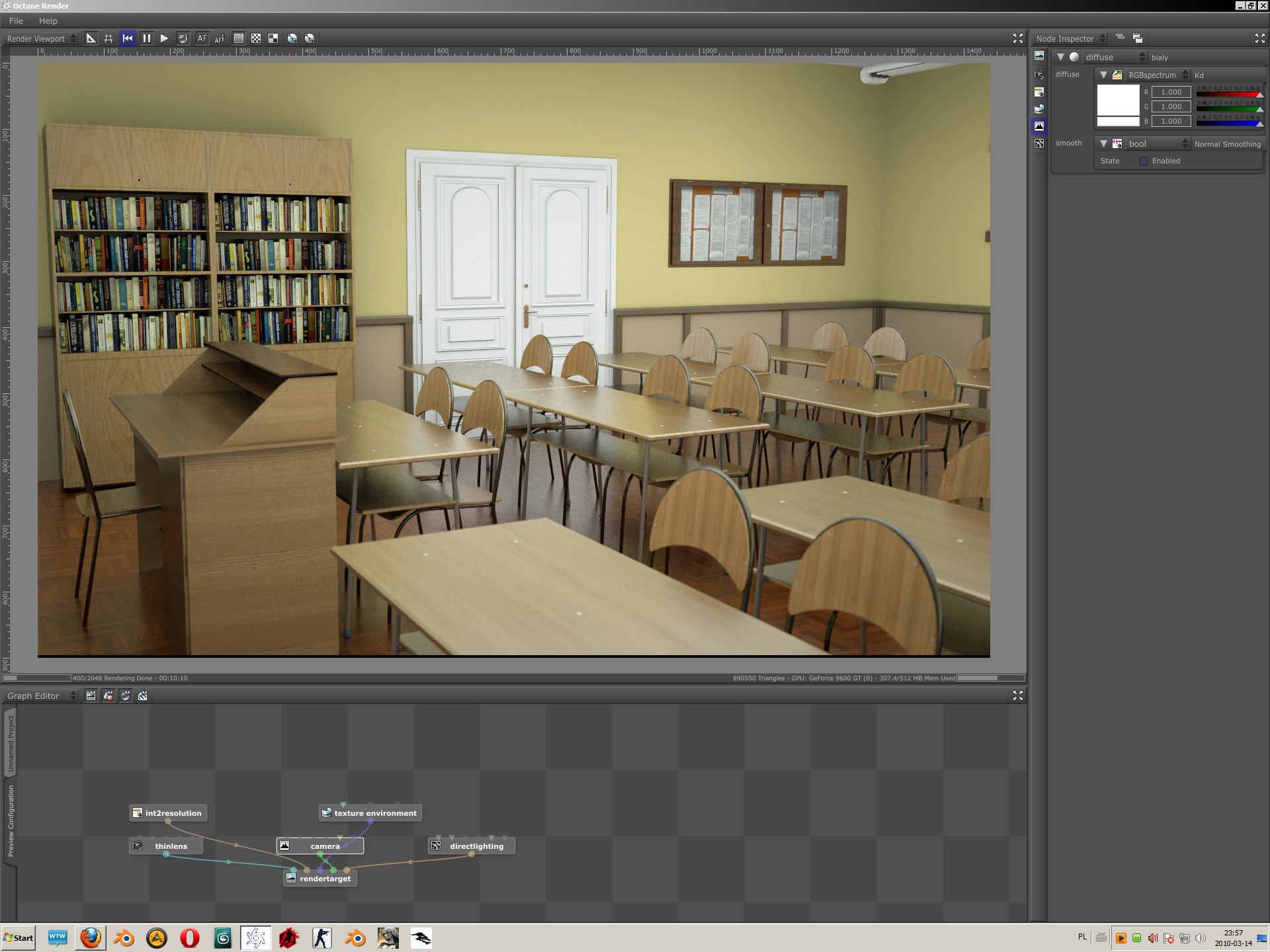Collapse the smooth bool section triangle

click(x=1103, y=143)
